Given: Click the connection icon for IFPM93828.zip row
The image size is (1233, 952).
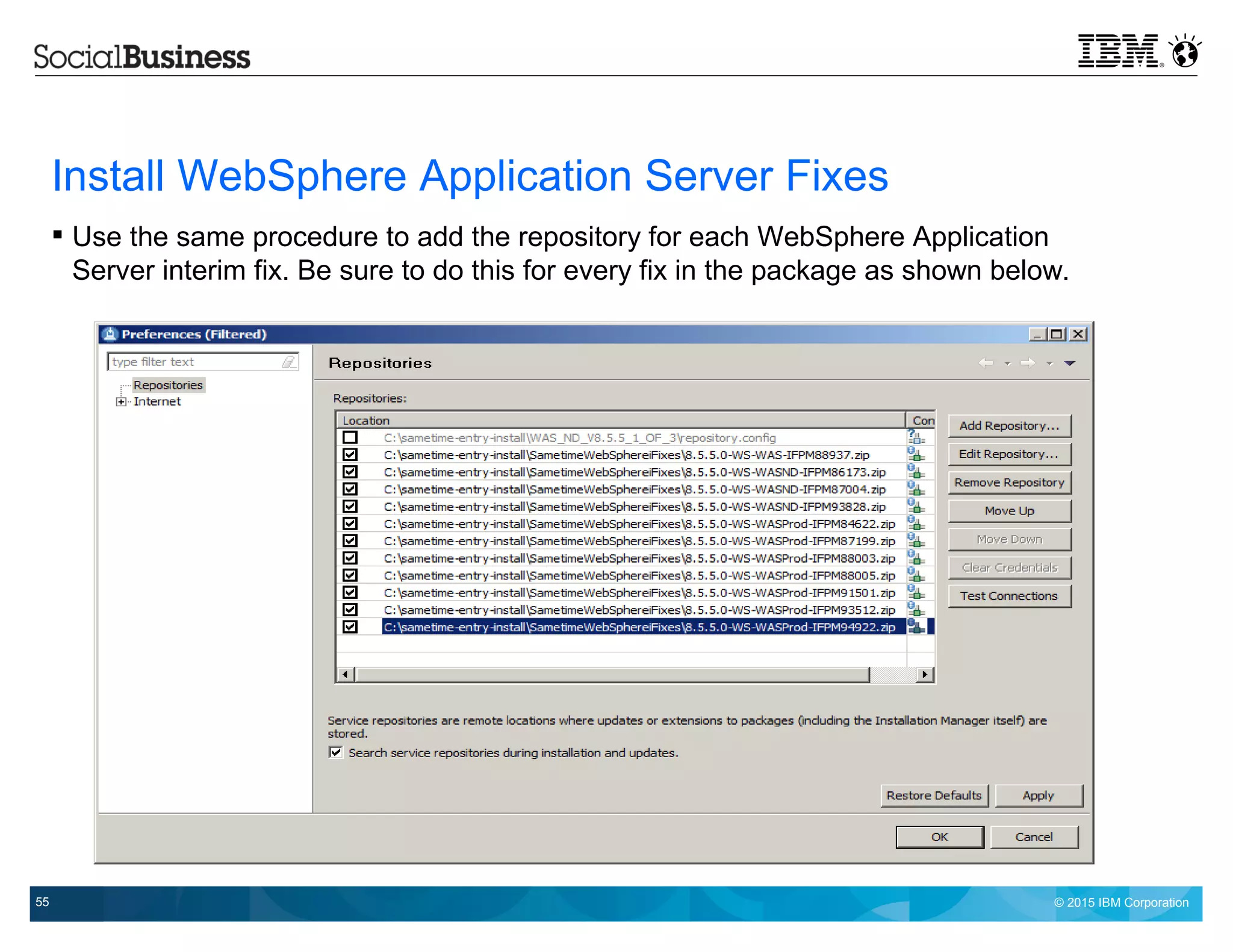Looking at the screenshot, I should [916, 506].
